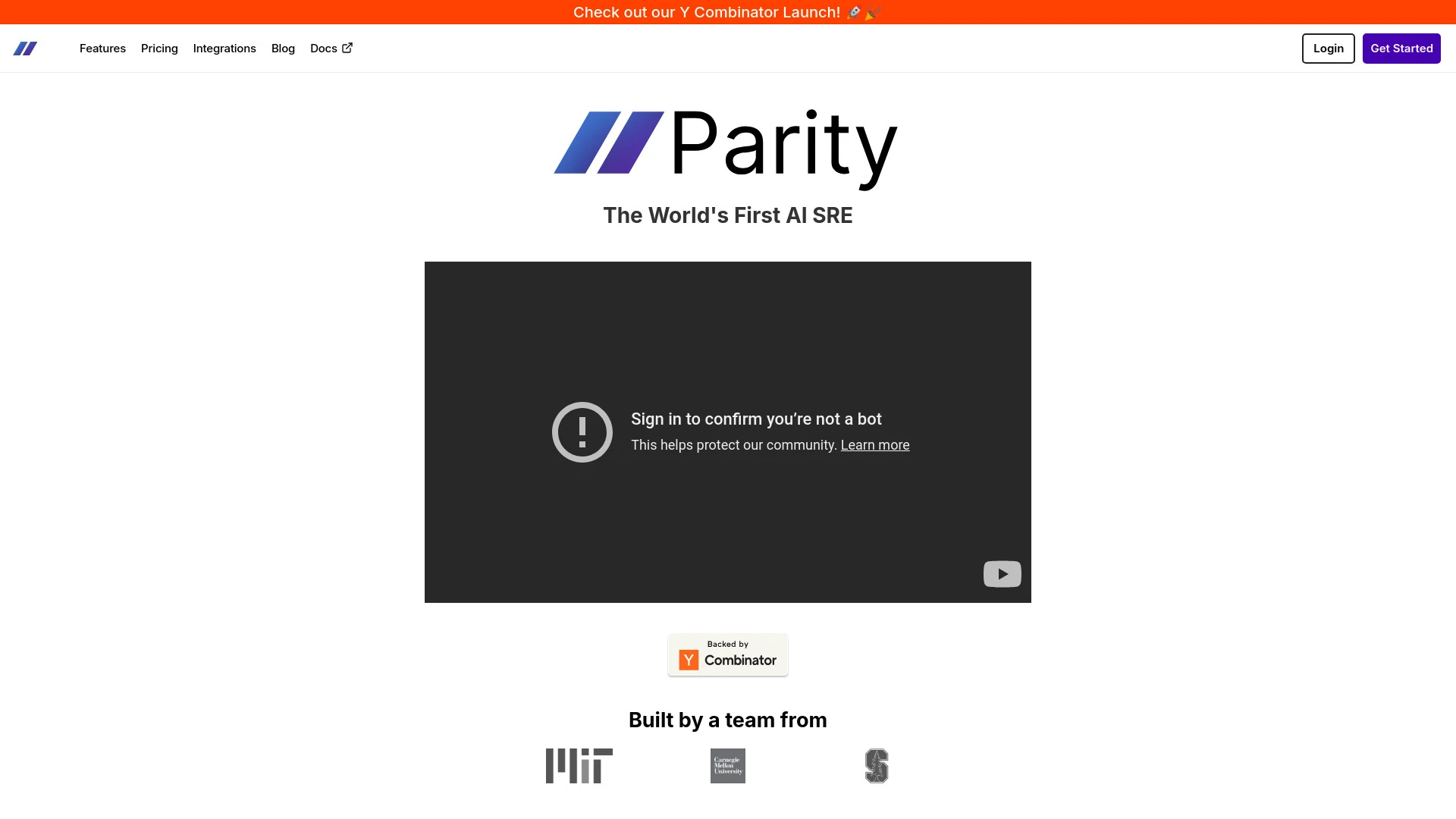Viewport: 1456px width, 819px height.
Task: Click the warning/exclamation circle icon
Action: click(x=581, y=431)
